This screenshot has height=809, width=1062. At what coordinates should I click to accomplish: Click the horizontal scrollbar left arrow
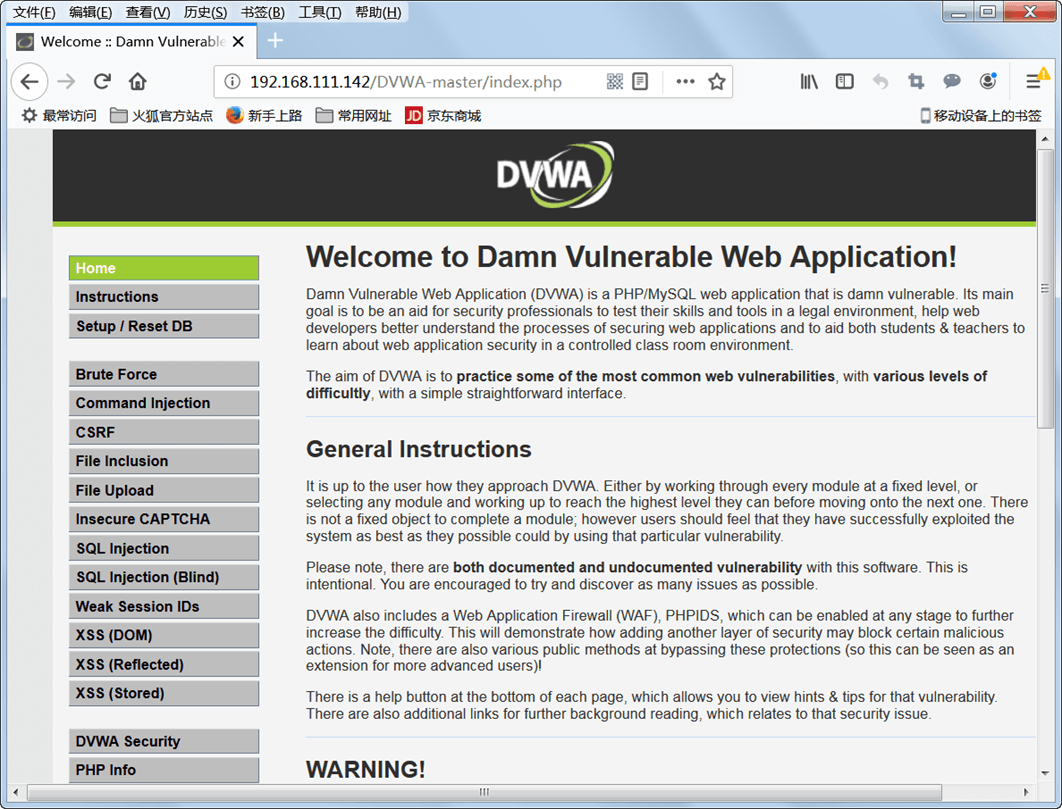coord(16,792)
